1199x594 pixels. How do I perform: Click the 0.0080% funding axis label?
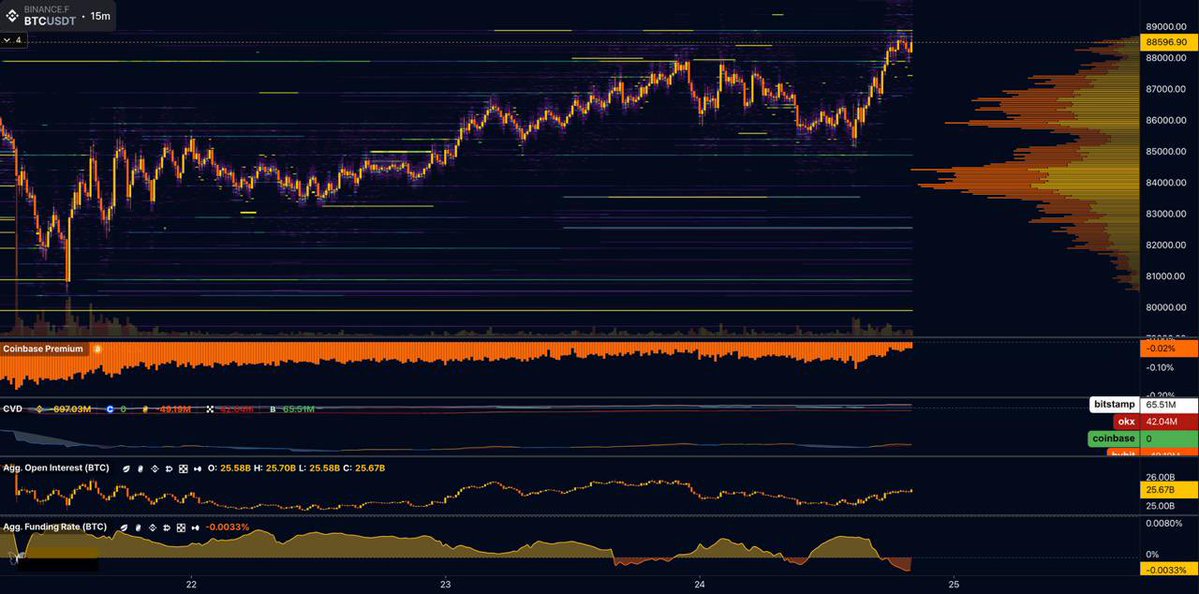pos(1165,524)
